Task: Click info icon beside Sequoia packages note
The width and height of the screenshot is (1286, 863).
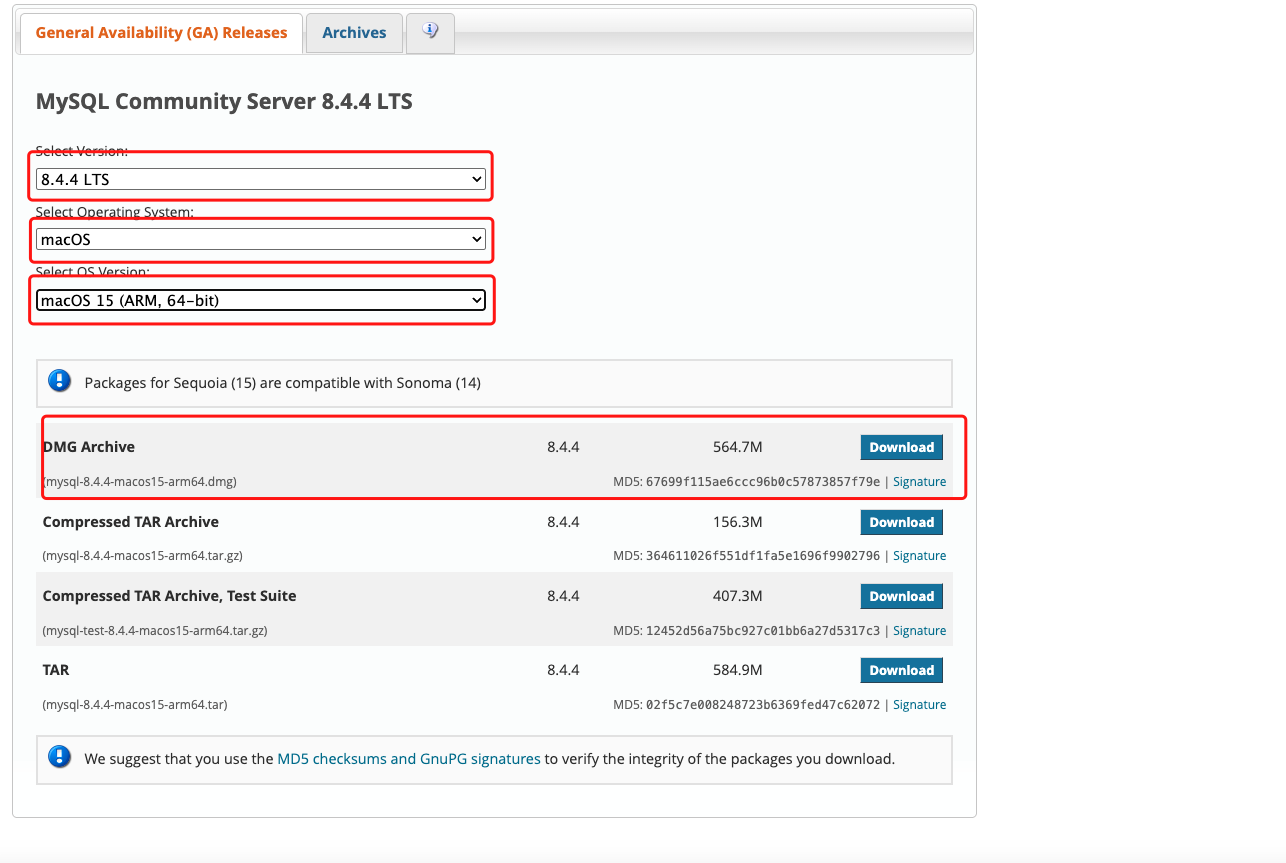Action: pyautogui.click(x=60, y=381)
